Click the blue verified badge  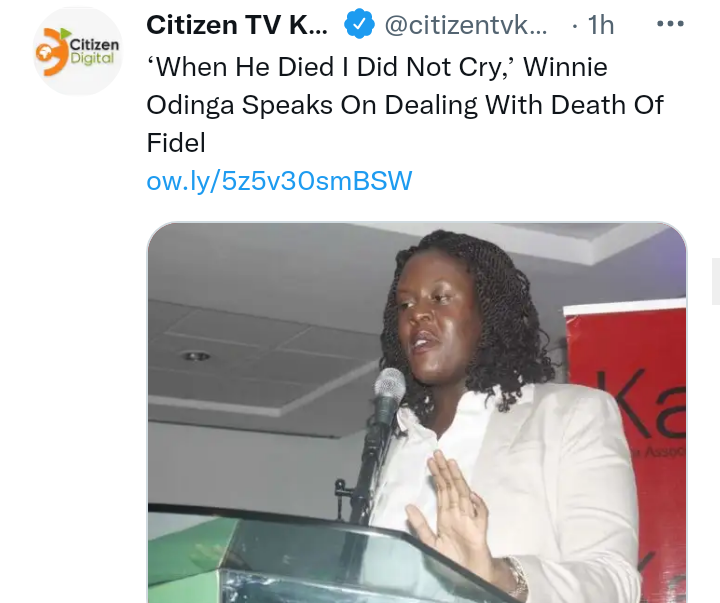click(x=359, y=24)
